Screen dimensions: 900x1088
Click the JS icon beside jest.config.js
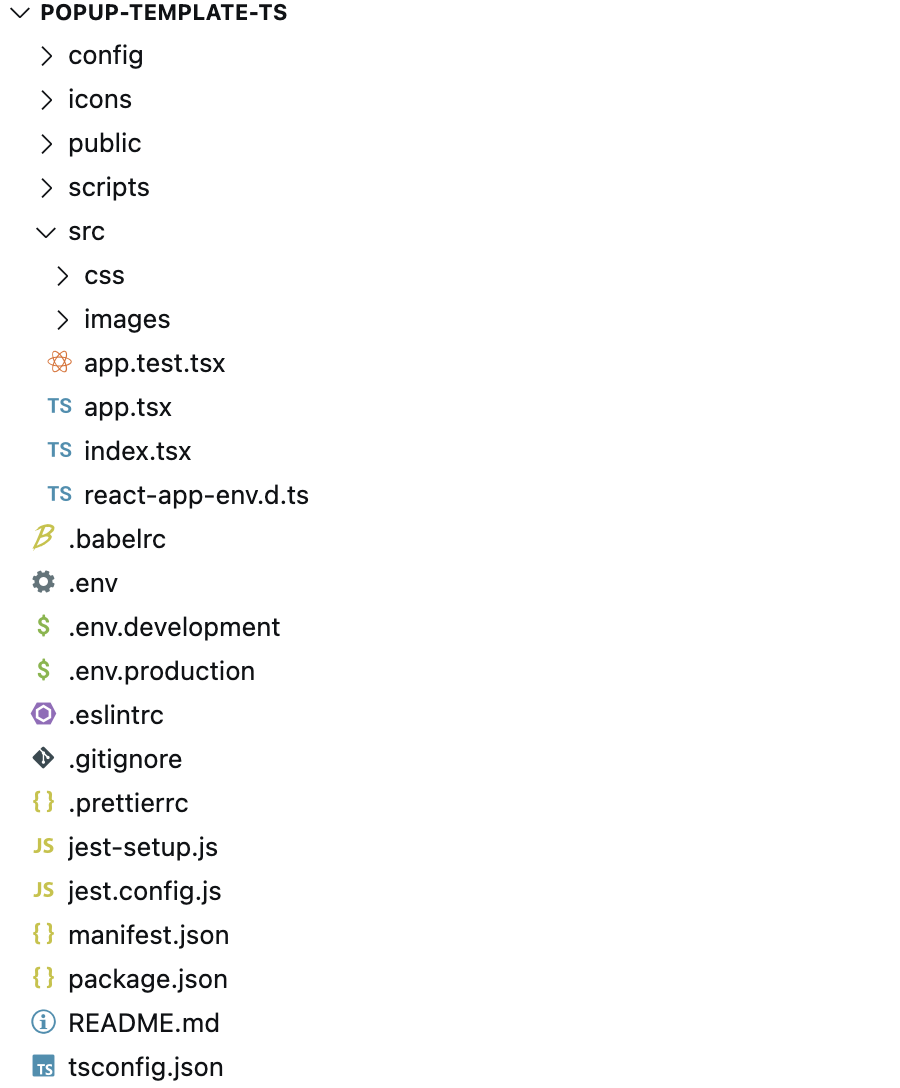point(43,890)
